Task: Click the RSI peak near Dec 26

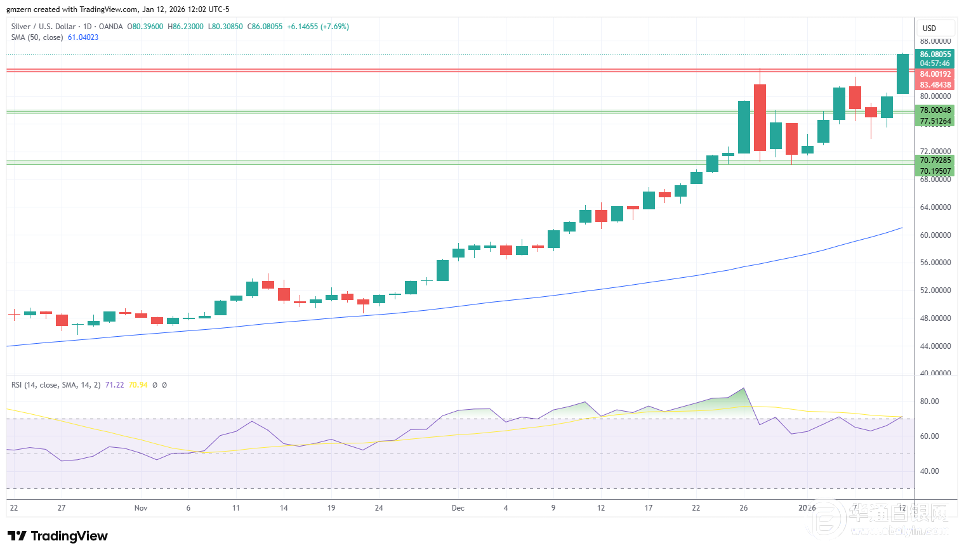Action: (743, 389)
